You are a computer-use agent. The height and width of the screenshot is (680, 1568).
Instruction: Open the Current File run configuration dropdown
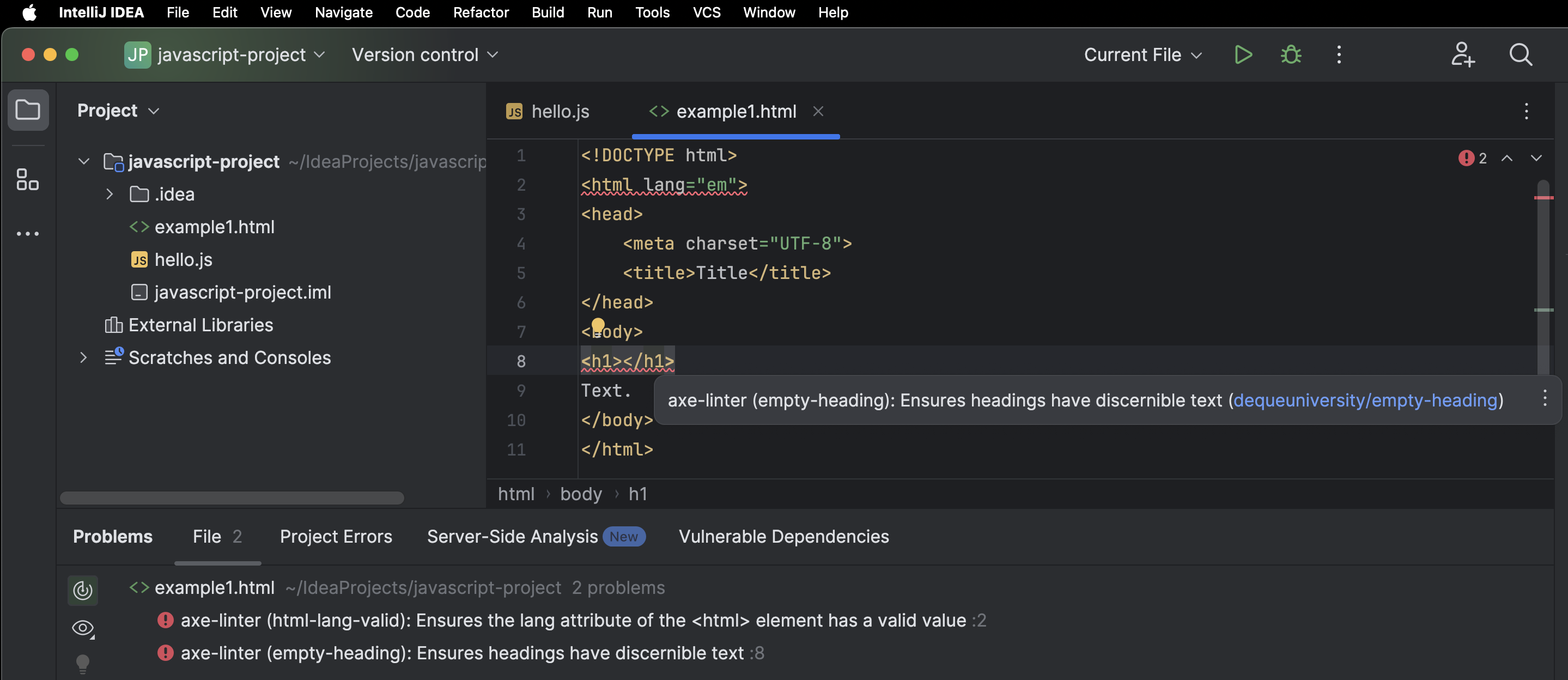tap(1142, 54)
